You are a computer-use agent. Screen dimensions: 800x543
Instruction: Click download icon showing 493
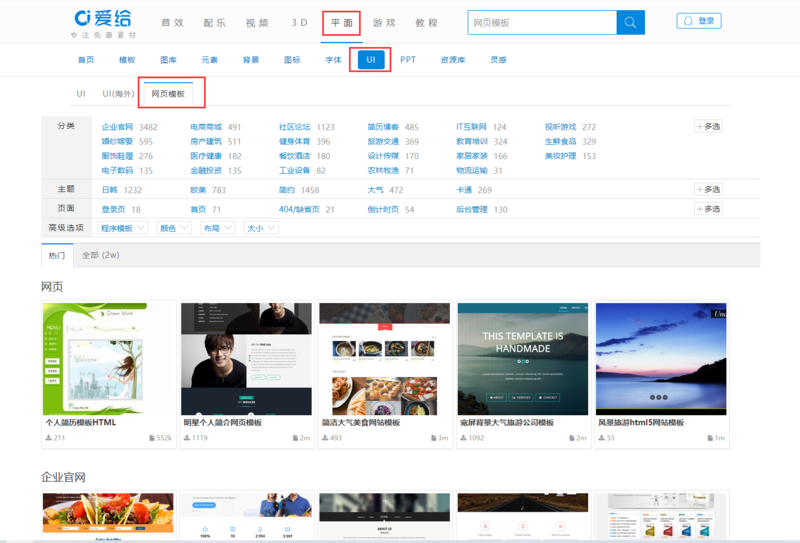[x=325, y=438]
